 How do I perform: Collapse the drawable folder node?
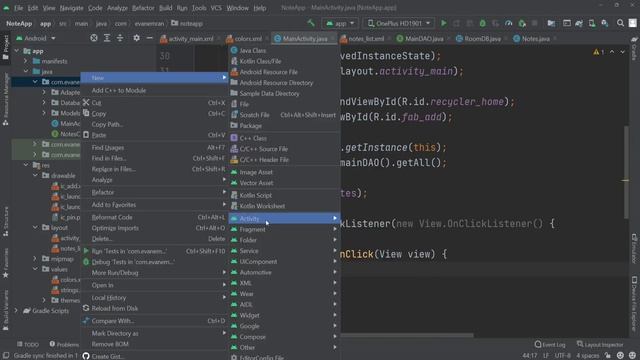point(35,176)
